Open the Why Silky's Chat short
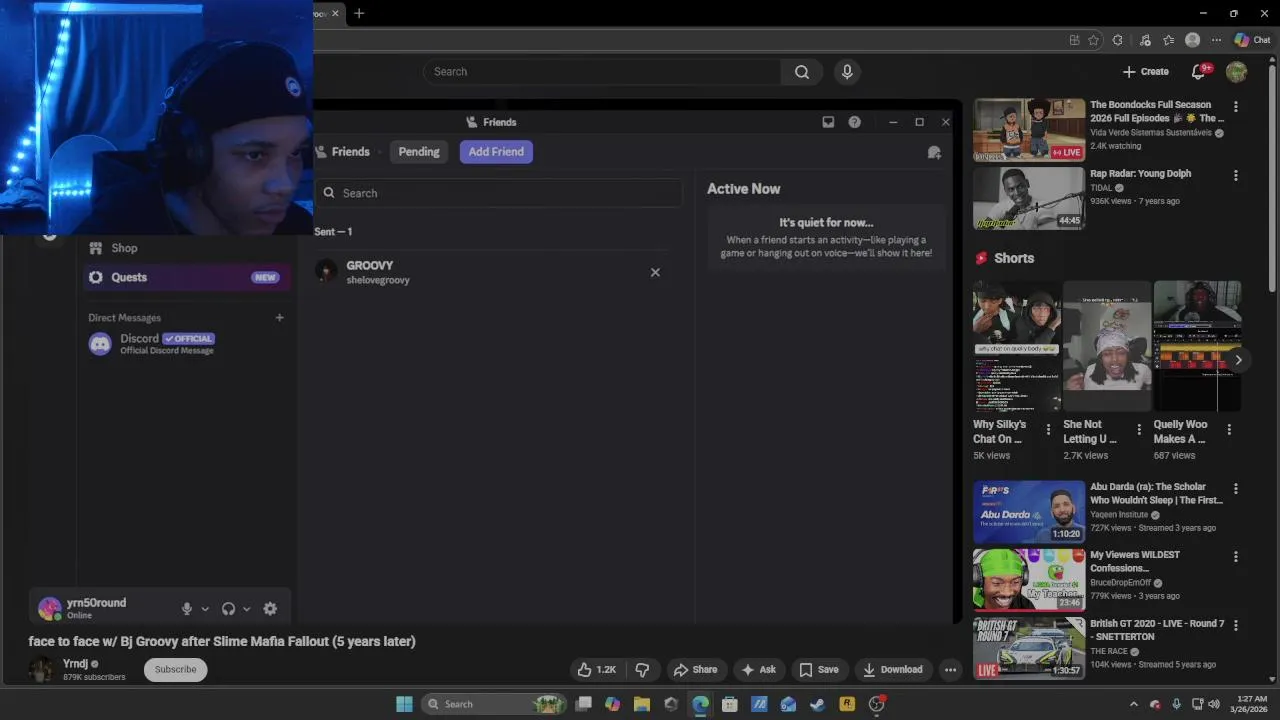The width and height of the screenshot is (1280, 720). point(1017,346)
